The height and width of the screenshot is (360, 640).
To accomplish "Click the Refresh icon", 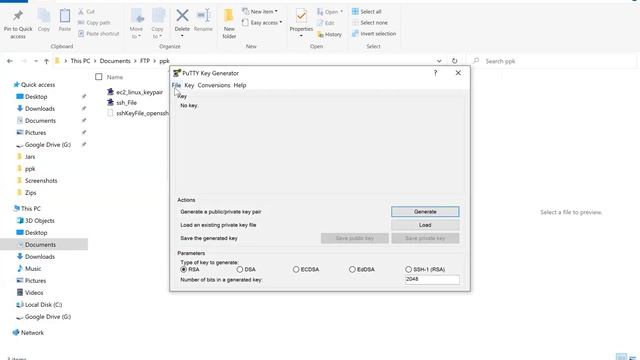I will [x=454, y=61].
